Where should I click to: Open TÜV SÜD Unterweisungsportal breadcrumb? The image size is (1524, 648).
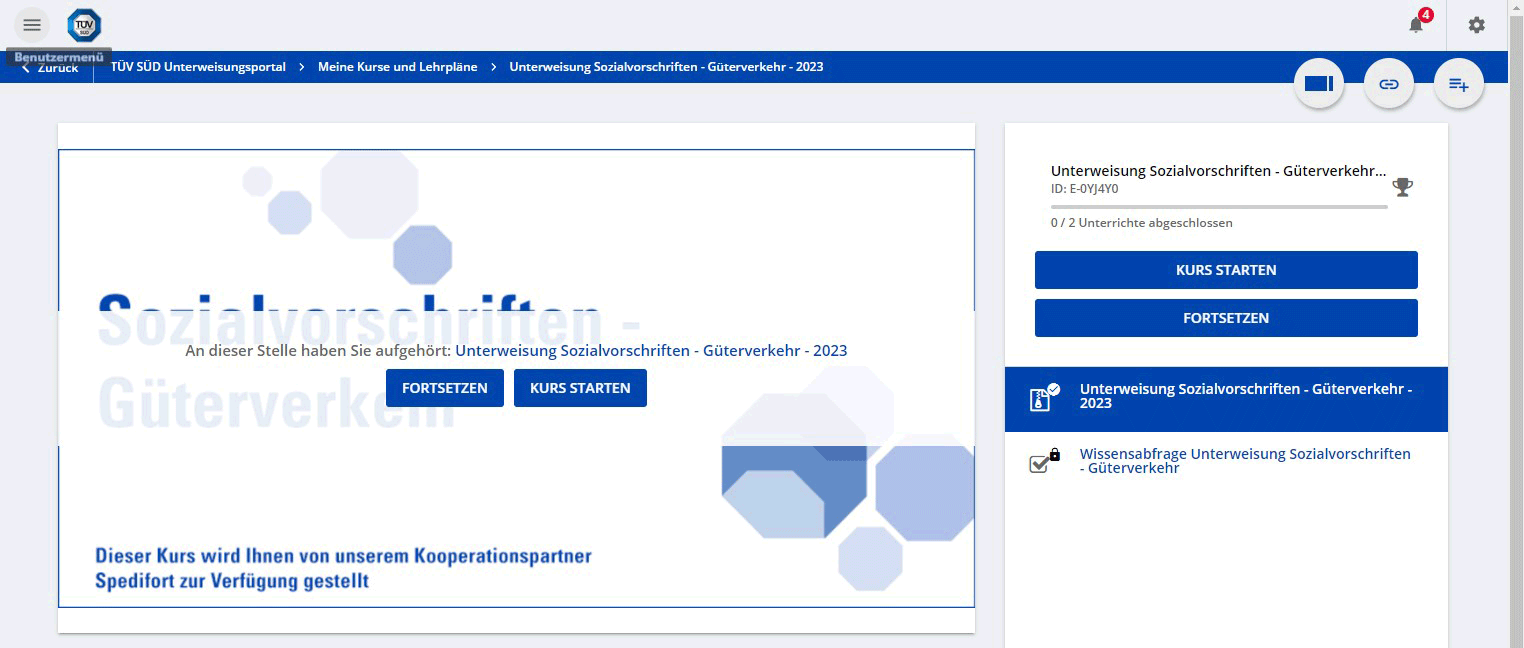[x=198, y=67]
